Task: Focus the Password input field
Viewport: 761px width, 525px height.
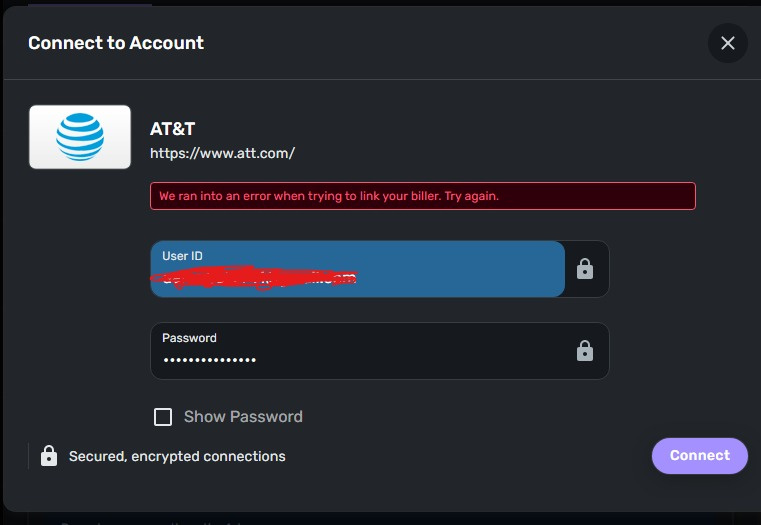Action: pos(380,351)
